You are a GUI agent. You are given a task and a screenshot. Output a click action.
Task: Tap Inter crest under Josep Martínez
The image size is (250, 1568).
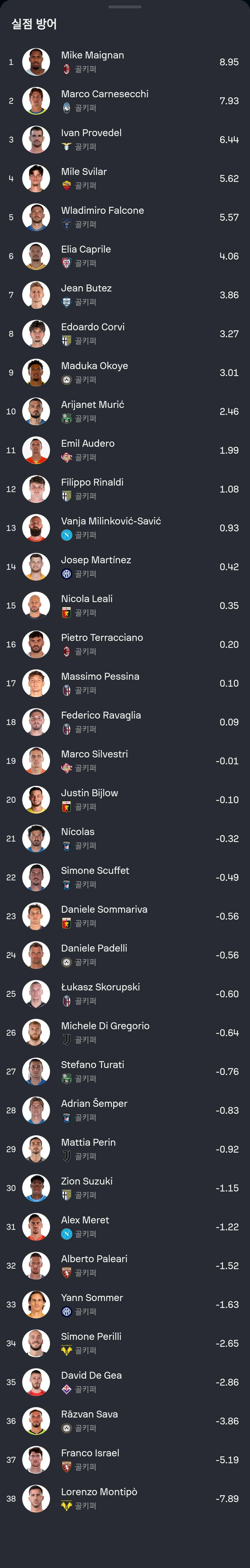pos(66,574)
